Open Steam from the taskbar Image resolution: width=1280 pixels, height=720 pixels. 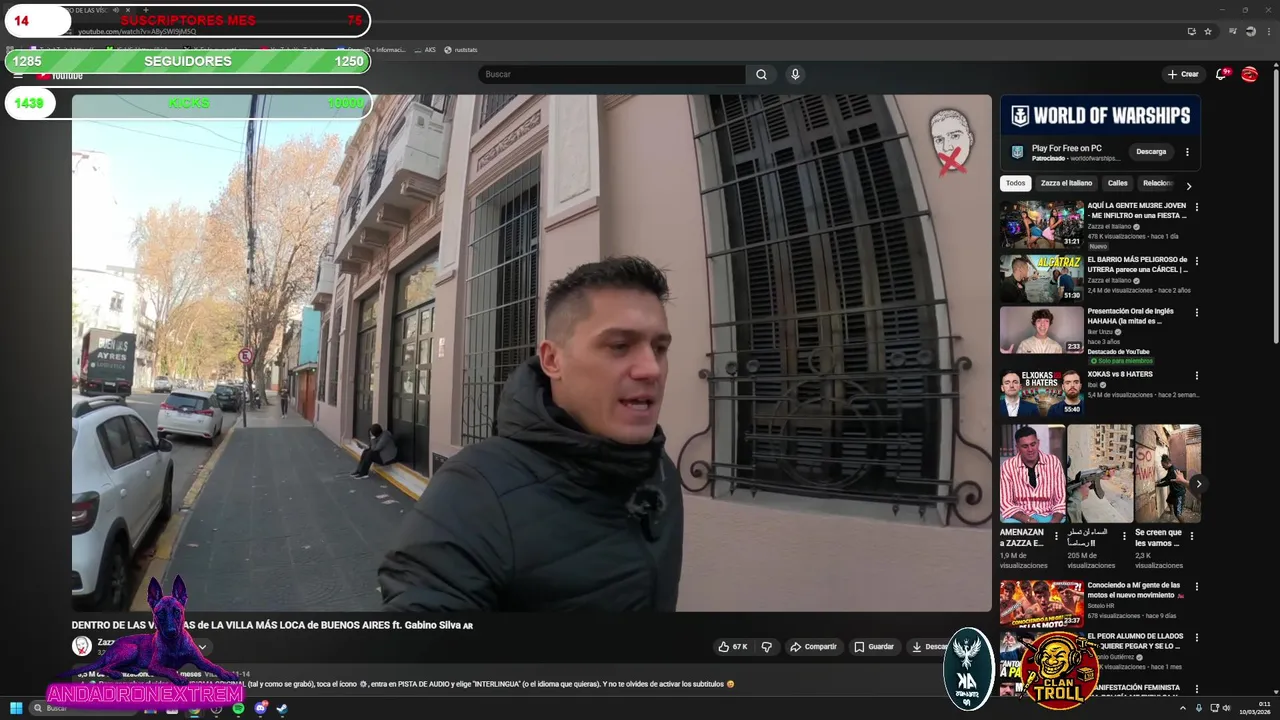click(282, 708)
